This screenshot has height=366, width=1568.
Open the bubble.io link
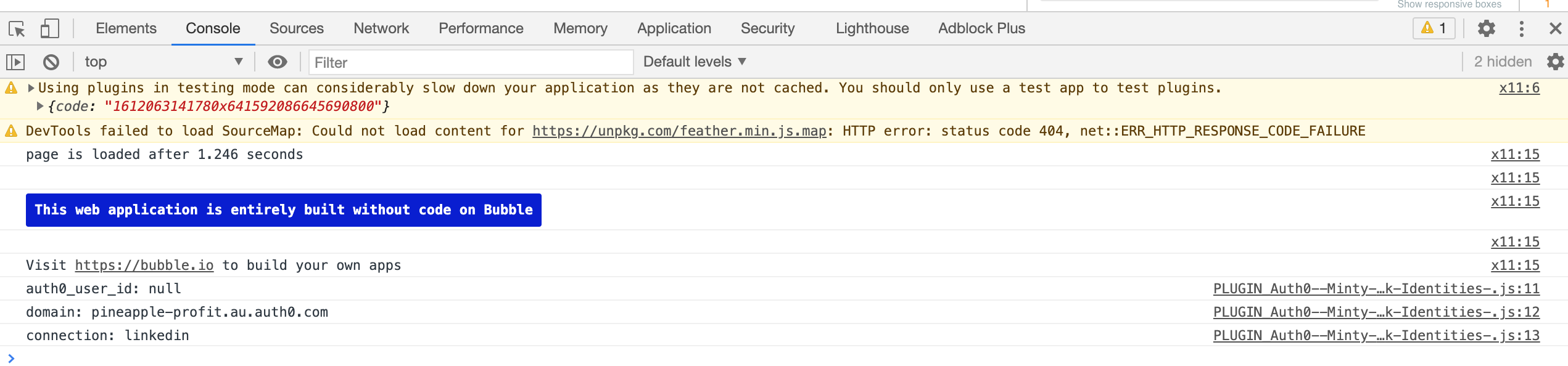tap(144, 266)
